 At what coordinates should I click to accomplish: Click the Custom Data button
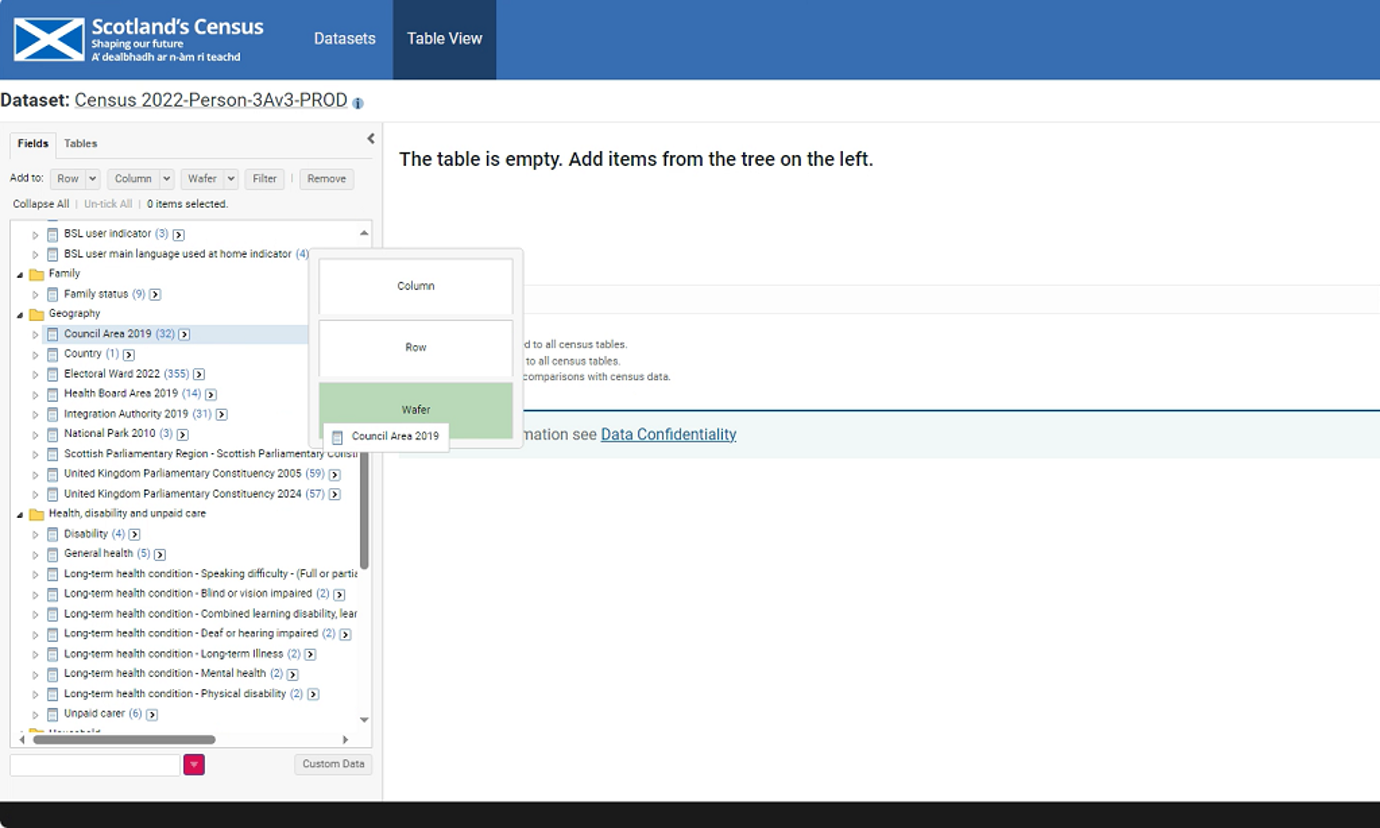coord(333,764)
